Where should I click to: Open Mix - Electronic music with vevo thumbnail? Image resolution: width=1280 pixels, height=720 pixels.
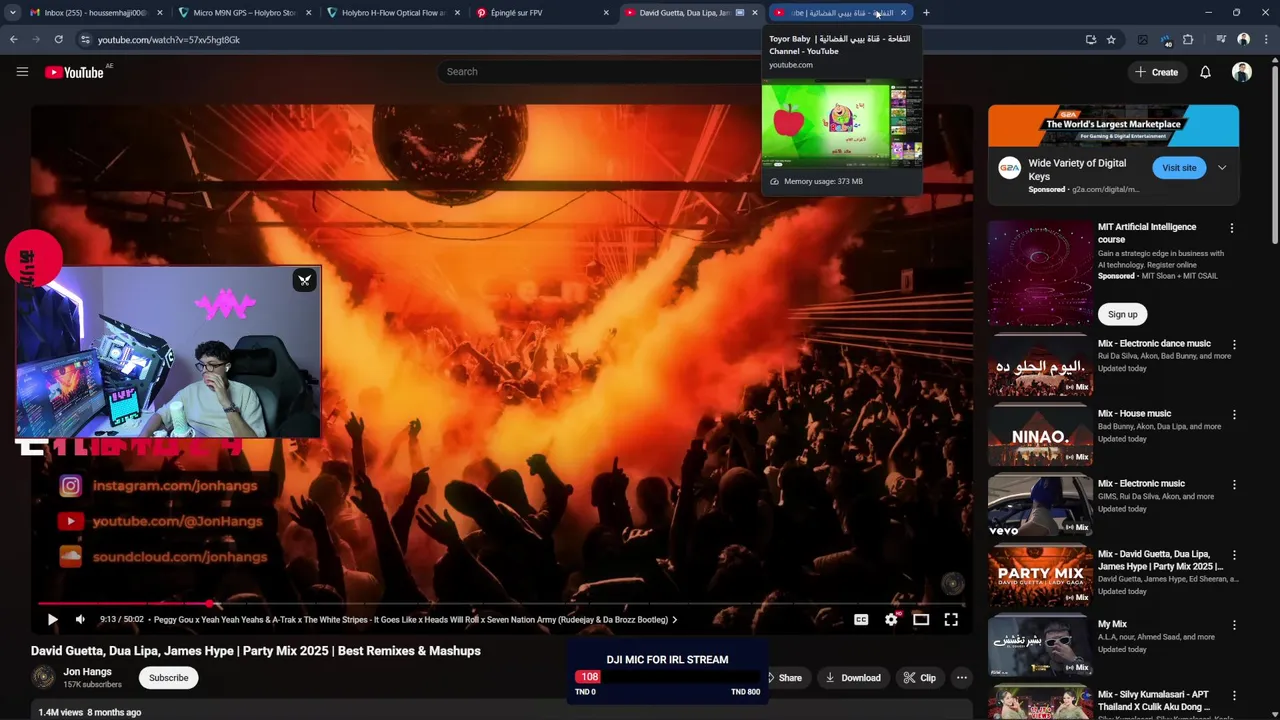[x=1040, y=506]
